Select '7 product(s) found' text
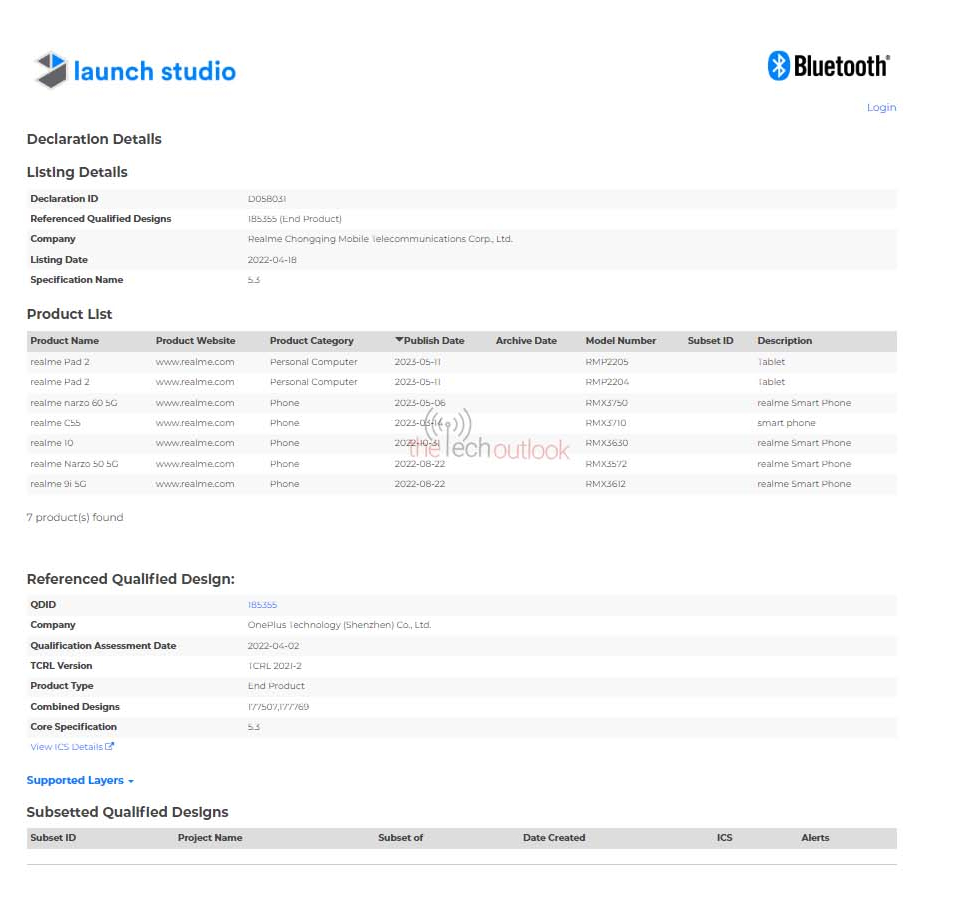The width and height of the screenshot is (953, 920). (x=75, y=517)
